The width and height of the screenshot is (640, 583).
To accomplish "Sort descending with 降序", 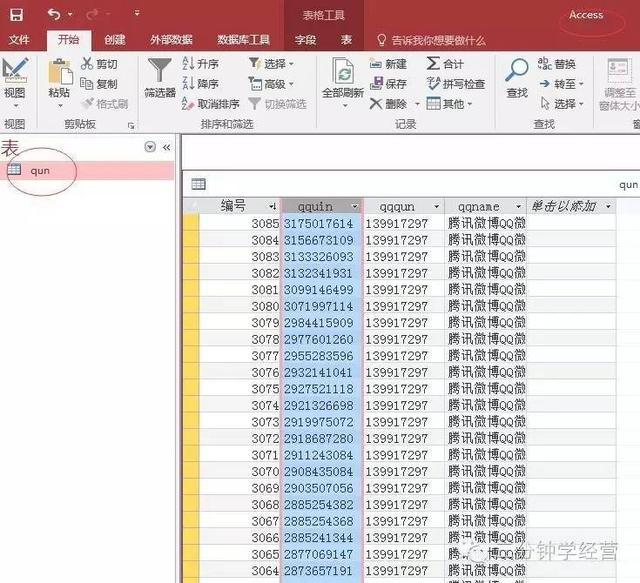I will (x=200, y=84).
